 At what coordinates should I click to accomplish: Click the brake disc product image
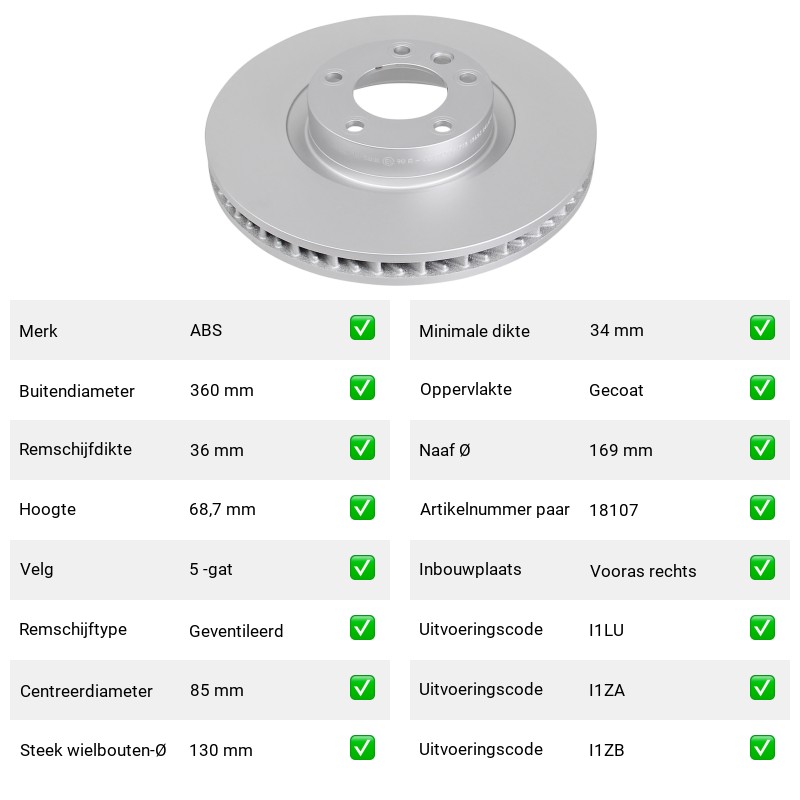pos(401,149)
